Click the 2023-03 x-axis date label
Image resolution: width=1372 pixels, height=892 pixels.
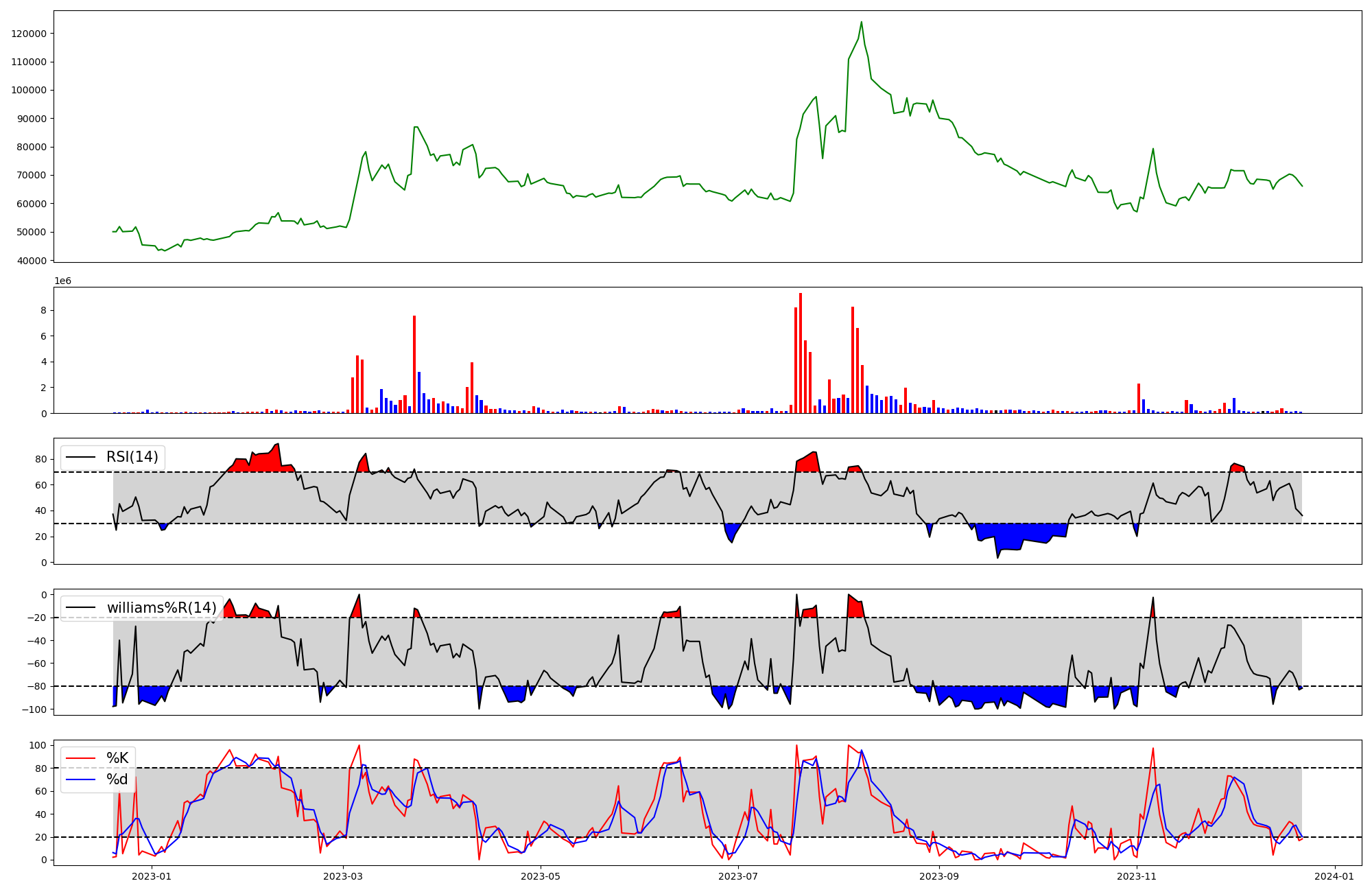[343, 876]
